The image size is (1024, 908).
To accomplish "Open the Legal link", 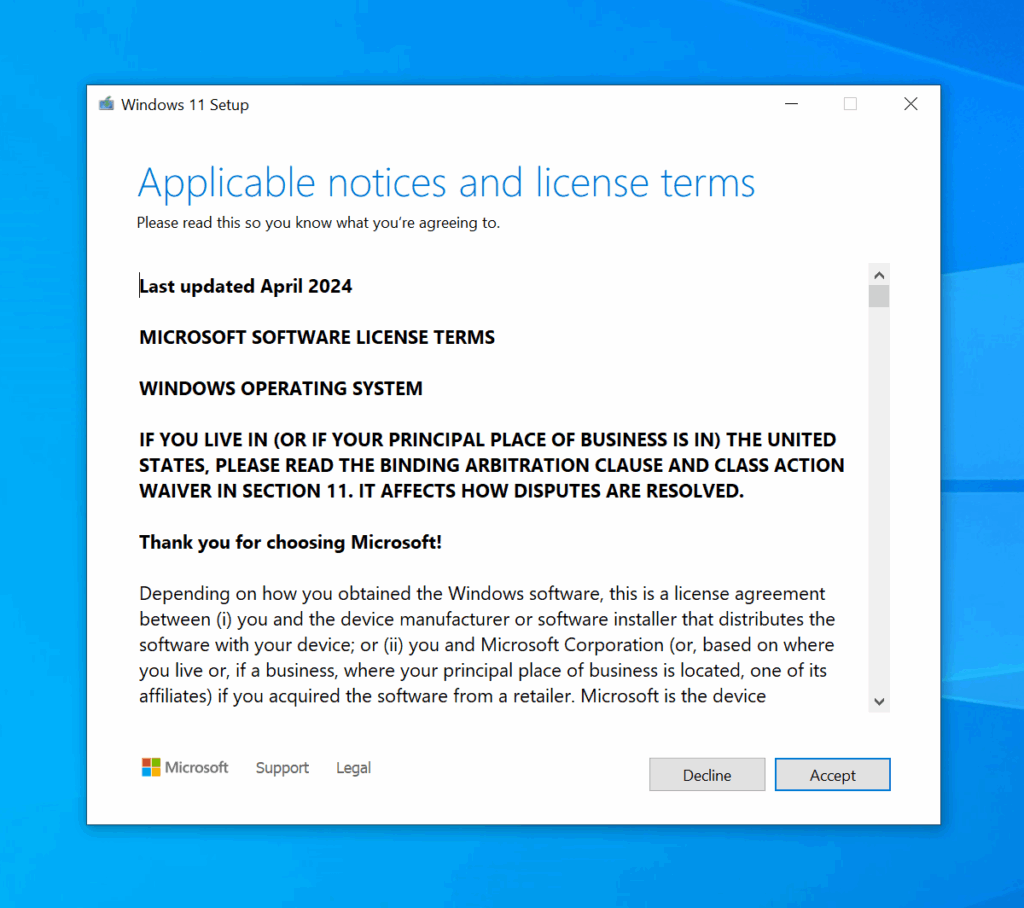I will click(353, 768).
